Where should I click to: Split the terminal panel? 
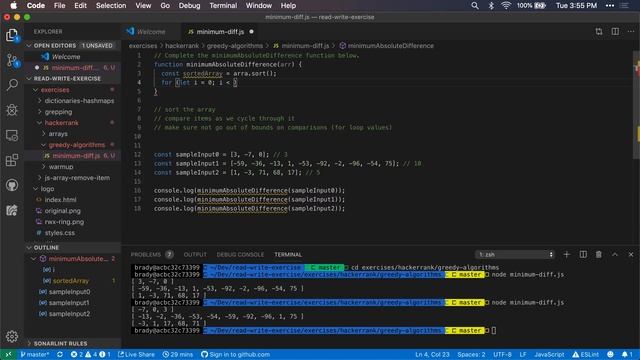[x=583, y=254]
